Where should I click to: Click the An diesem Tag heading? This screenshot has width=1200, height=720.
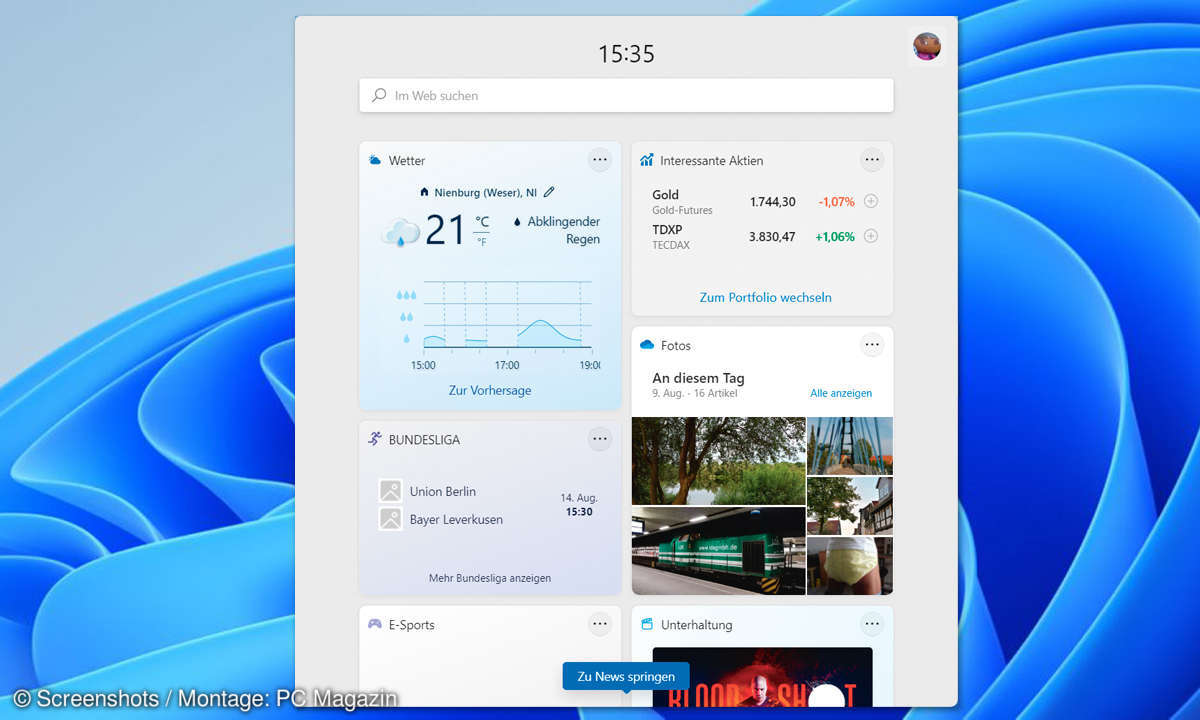(x=698, y=378)
